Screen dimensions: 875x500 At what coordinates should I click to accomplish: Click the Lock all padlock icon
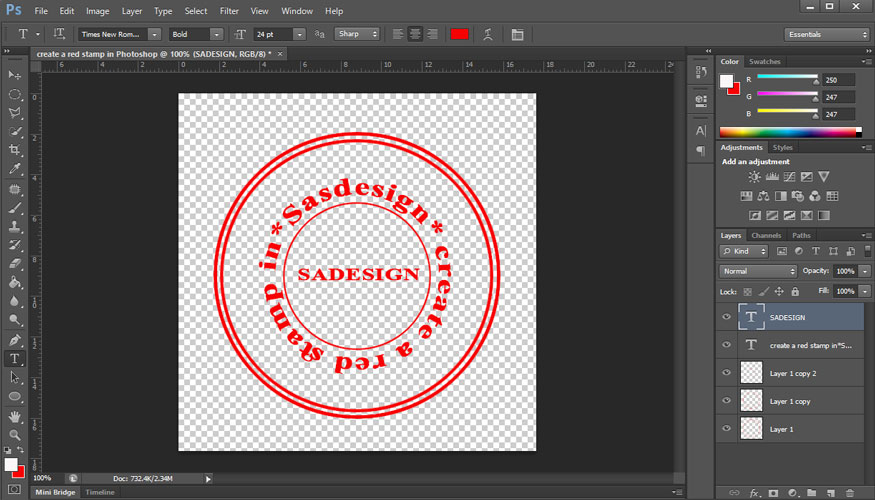pos(795,291)
